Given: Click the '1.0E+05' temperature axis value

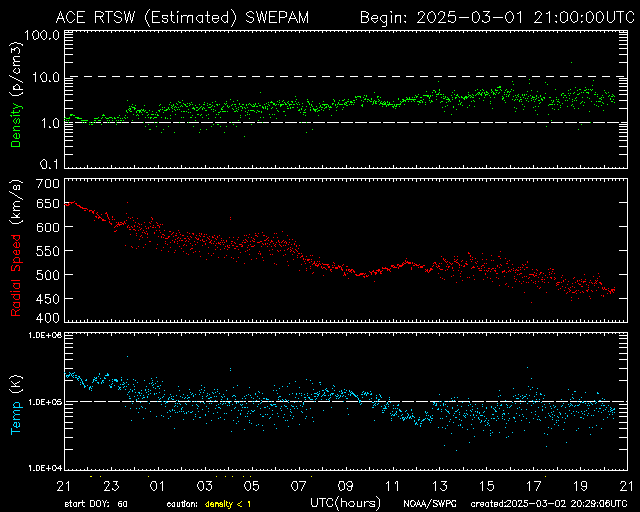Looking at the screenshot, I should pyautogui.click(x=45, y=402).
